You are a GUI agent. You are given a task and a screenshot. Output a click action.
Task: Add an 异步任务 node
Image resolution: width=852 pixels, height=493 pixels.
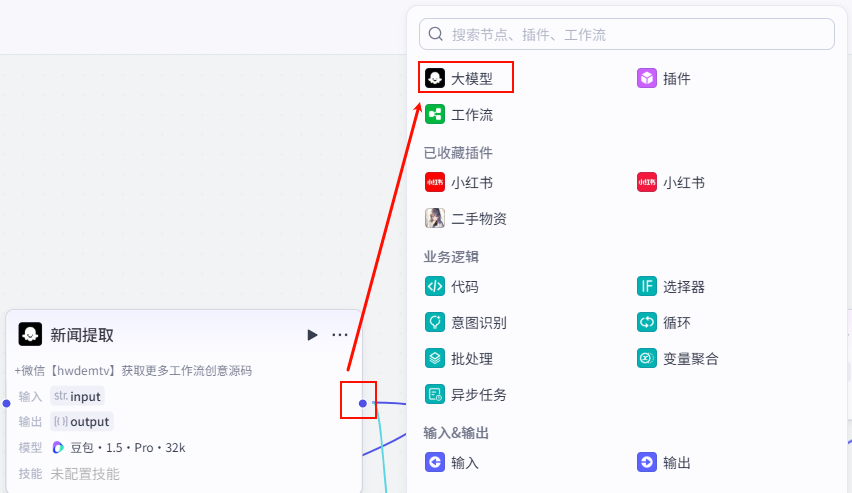(x=479, y=394)
